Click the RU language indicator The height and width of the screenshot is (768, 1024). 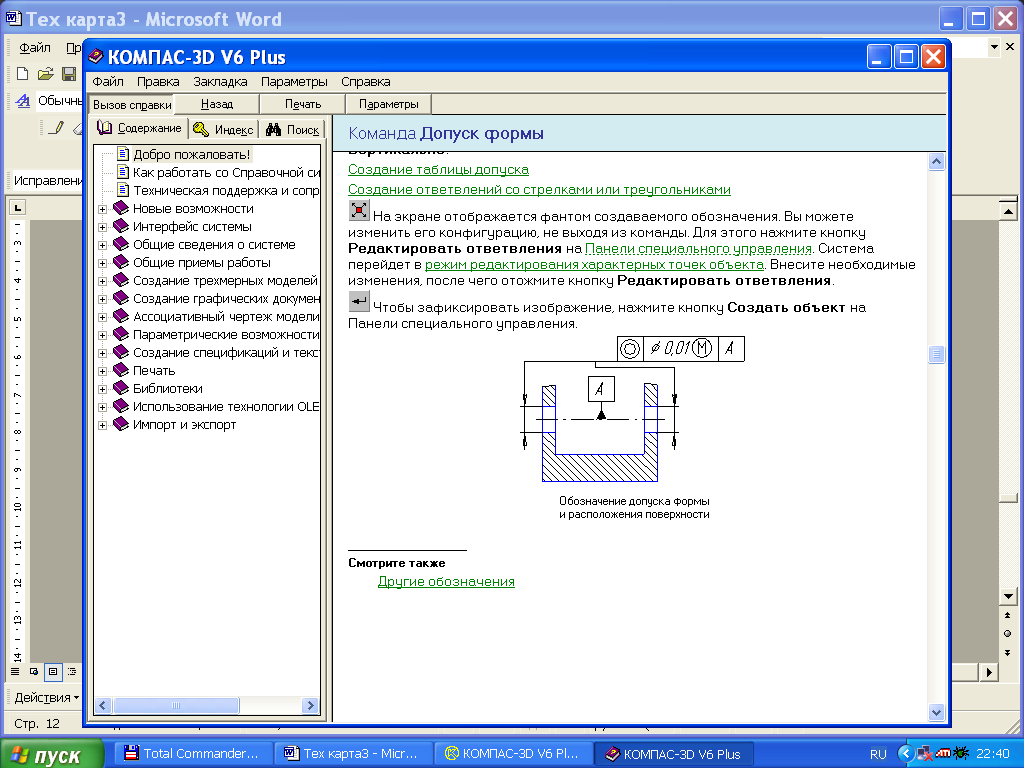[x=878, y=754]
